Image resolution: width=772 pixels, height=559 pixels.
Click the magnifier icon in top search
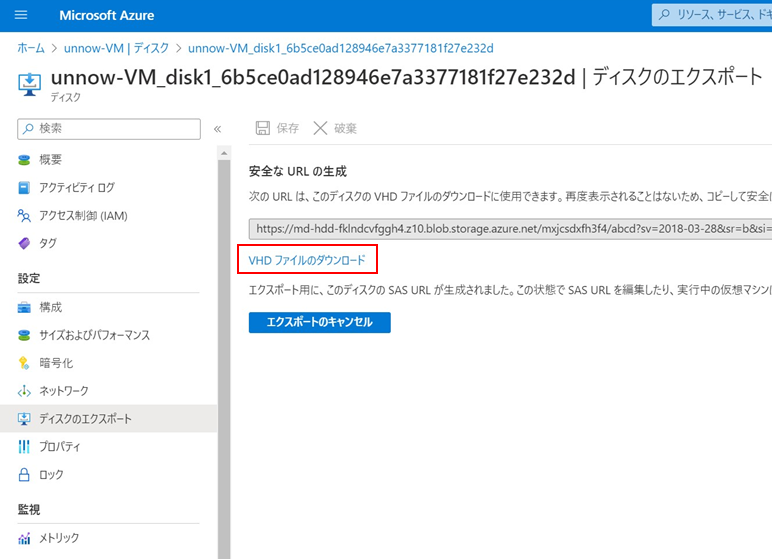tap(664, 15)
